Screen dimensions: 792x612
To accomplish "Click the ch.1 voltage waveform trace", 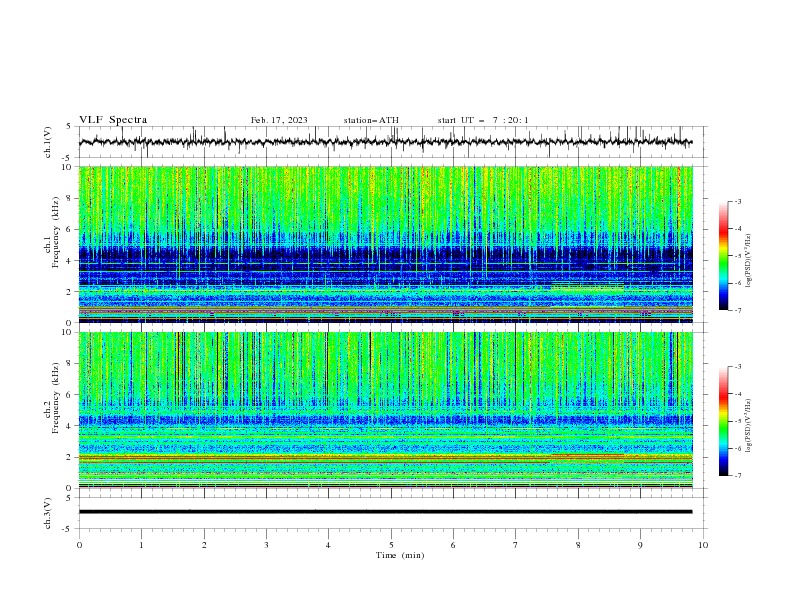I will coord(385,142).
